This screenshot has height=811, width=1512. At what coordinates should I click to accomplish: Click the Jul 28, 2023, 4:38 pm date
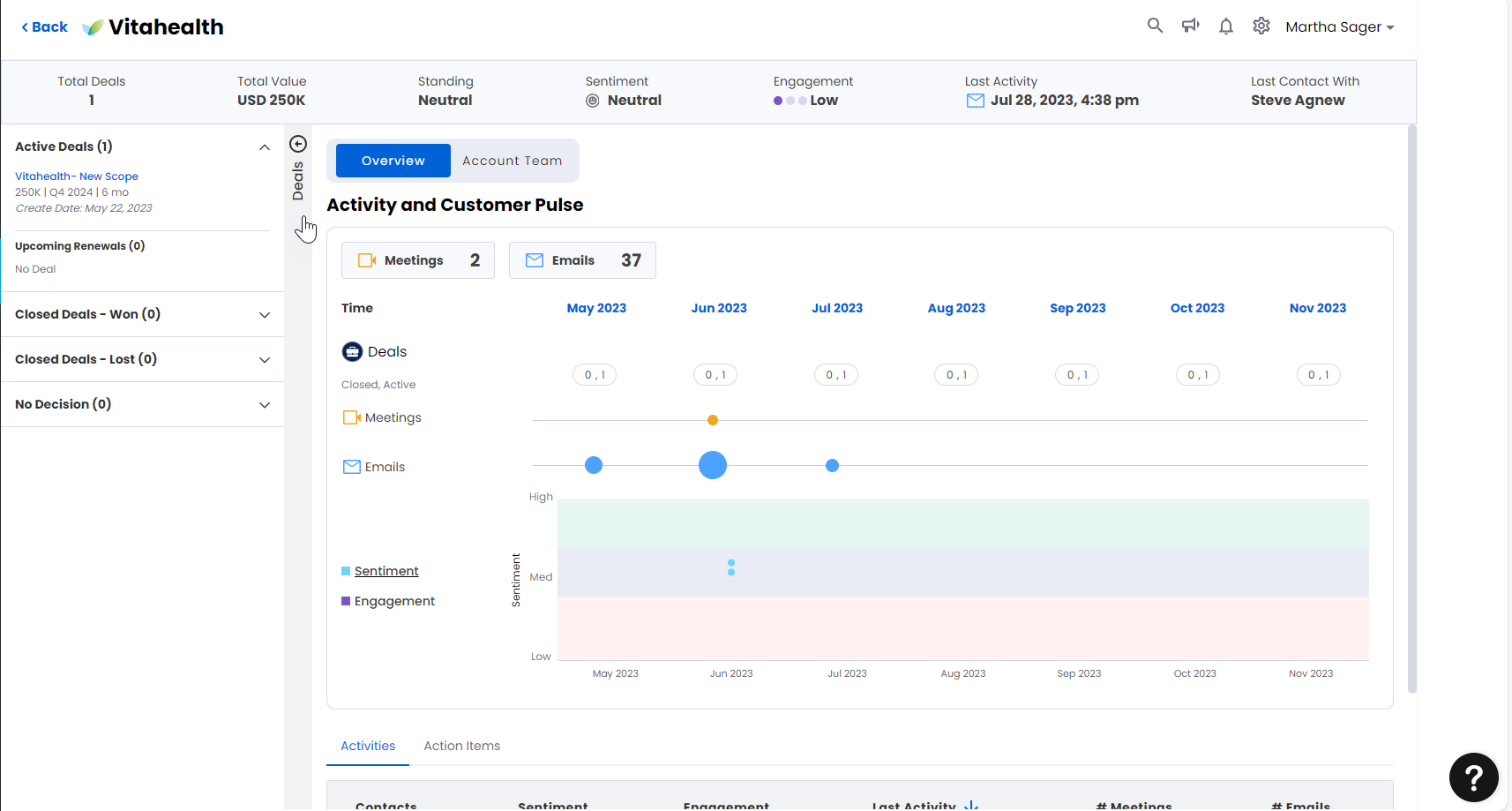1065,101
